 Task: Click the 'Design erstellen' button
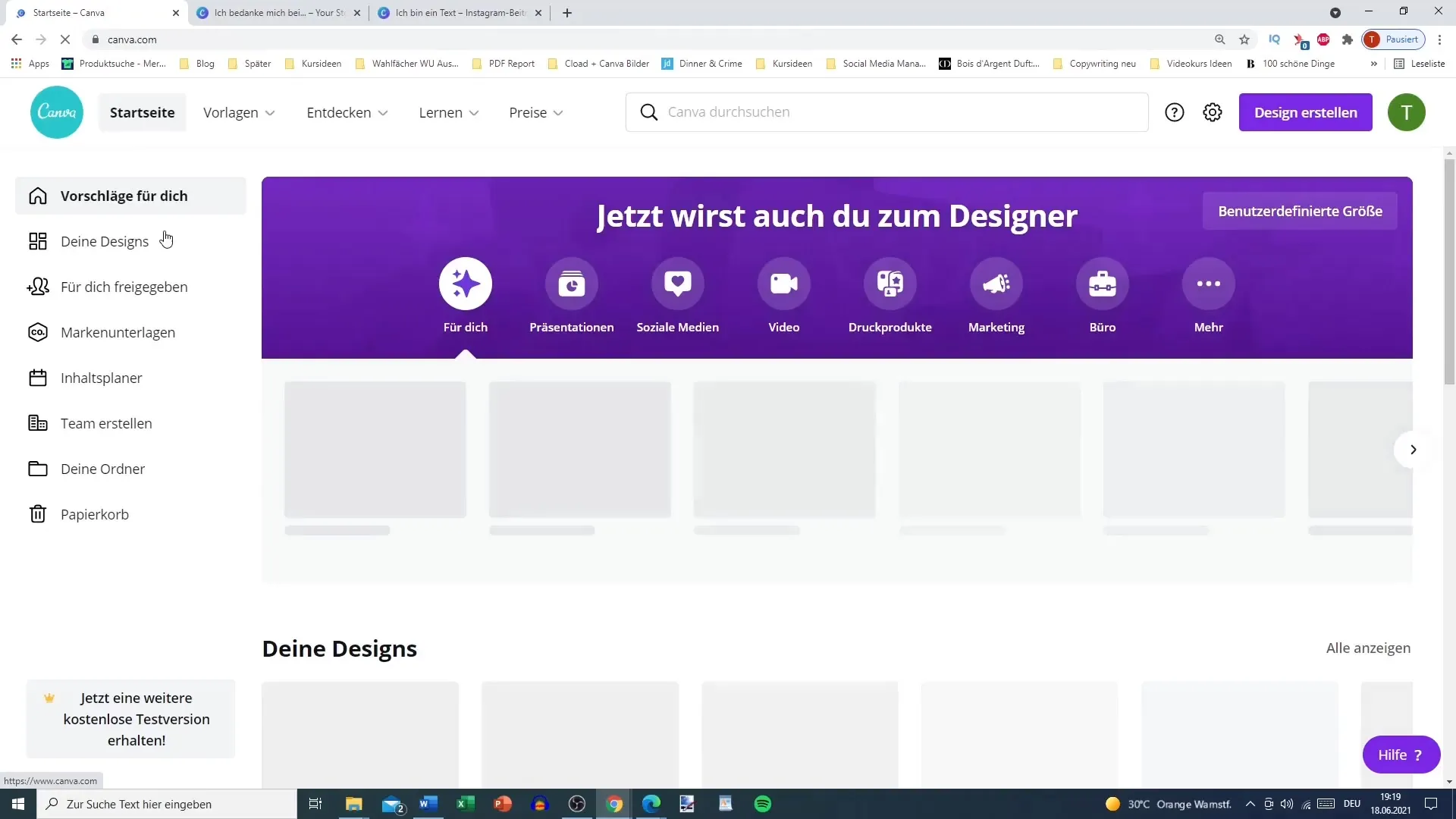[1306, 112]
